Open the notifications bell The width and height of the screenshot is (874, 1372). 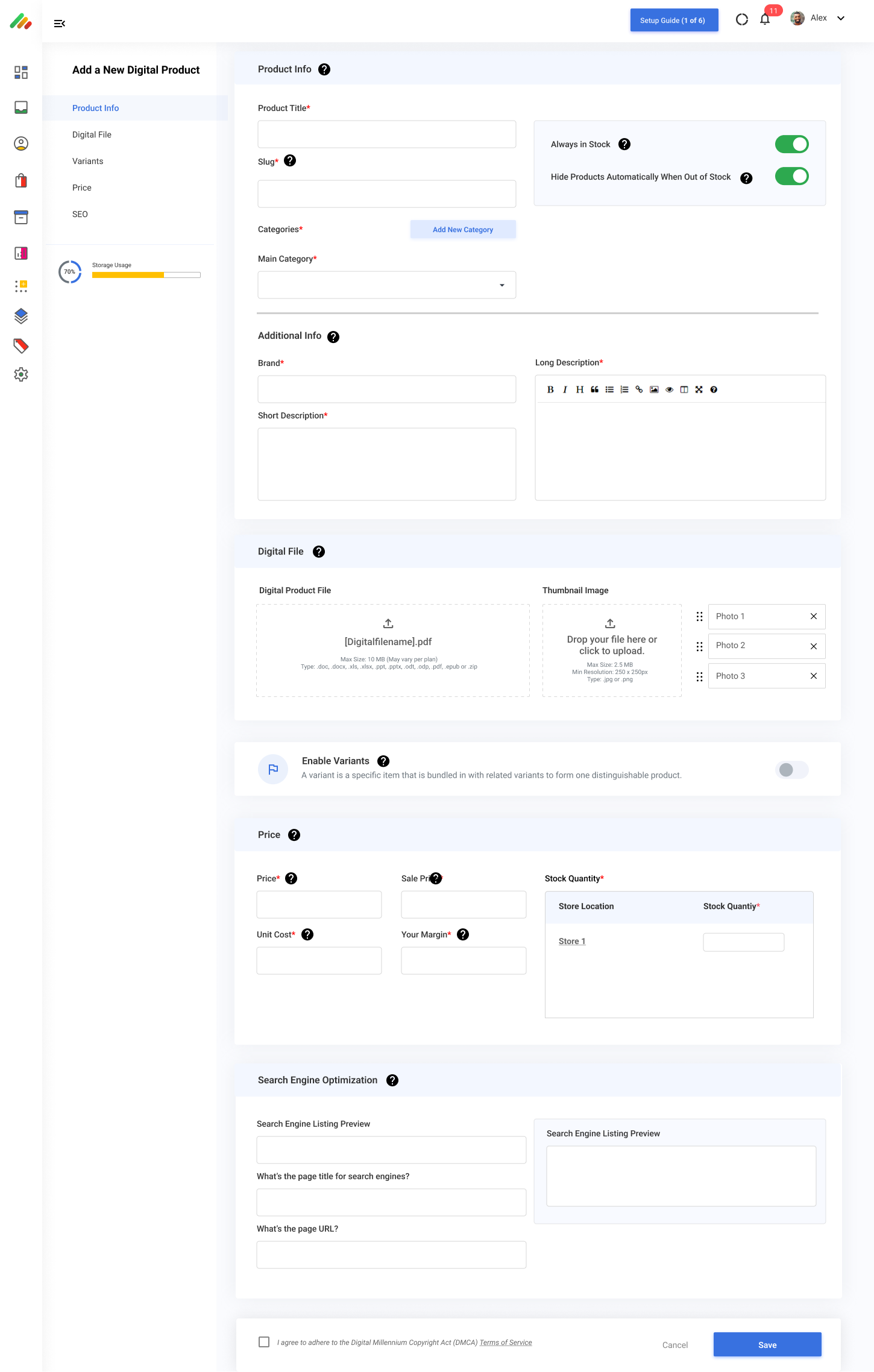(765, 19)
